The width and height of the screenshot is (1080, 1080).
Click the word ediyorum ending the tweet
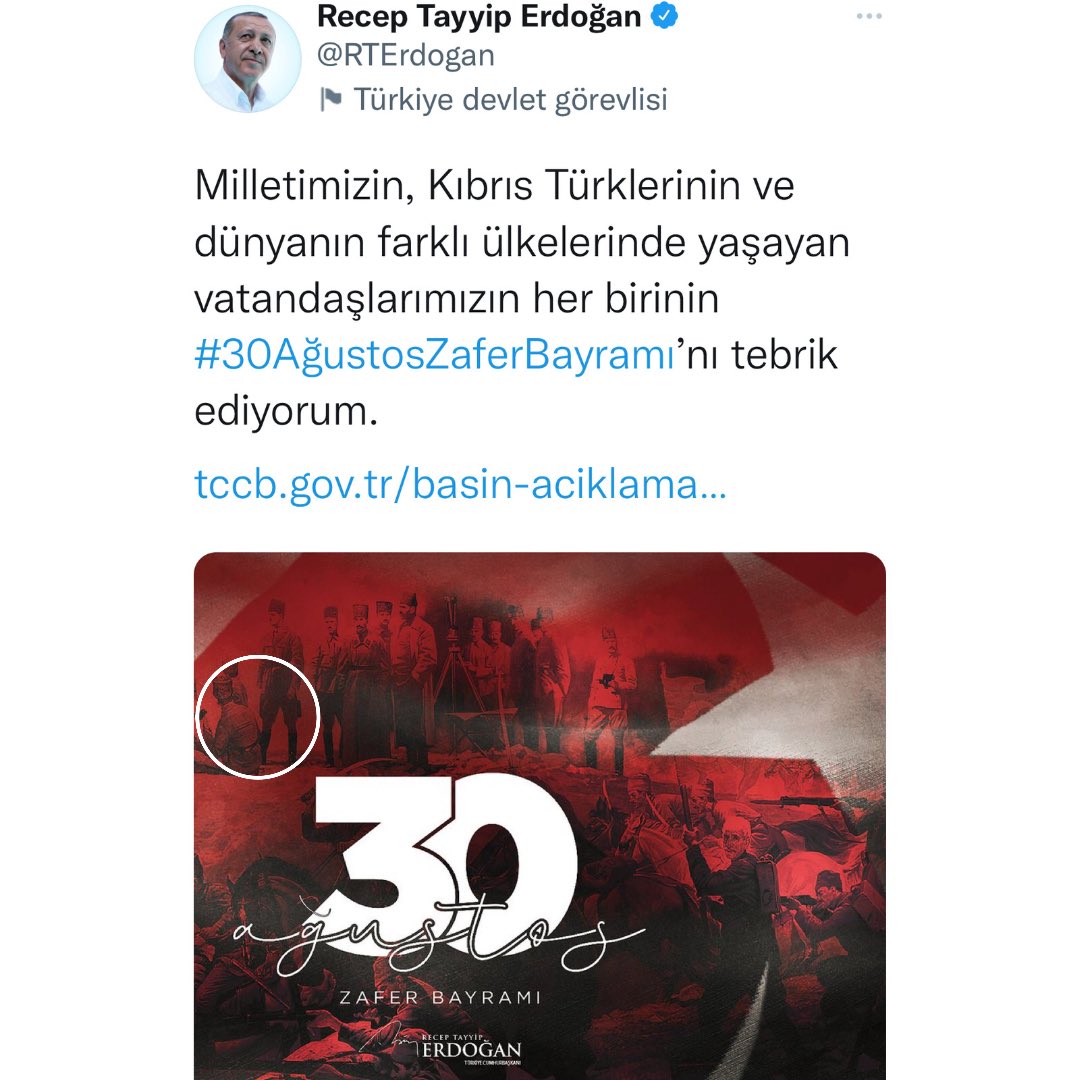pos(286,413)
